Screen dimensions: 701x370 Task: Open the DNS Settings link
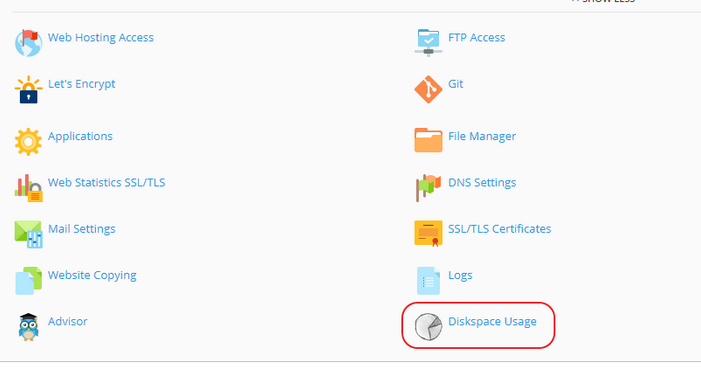[x=482, y=183]
